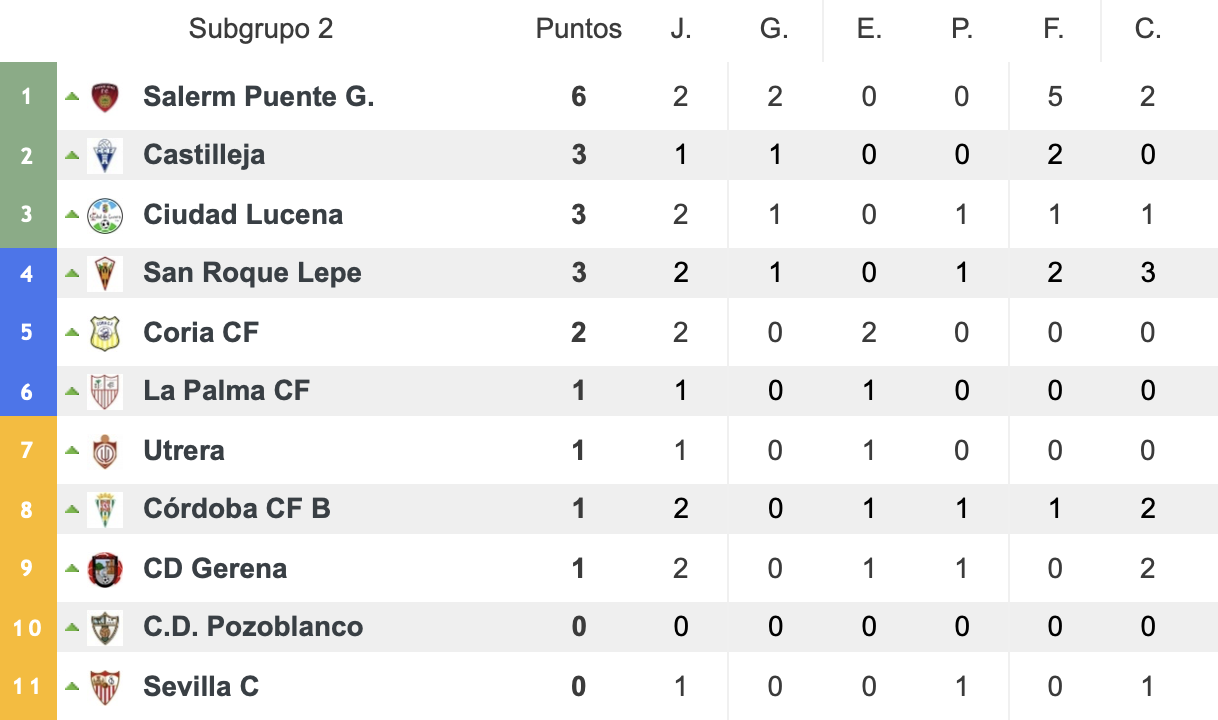Click the J. column header
This screenshot has height=720, width=1218.
(681, 29)
